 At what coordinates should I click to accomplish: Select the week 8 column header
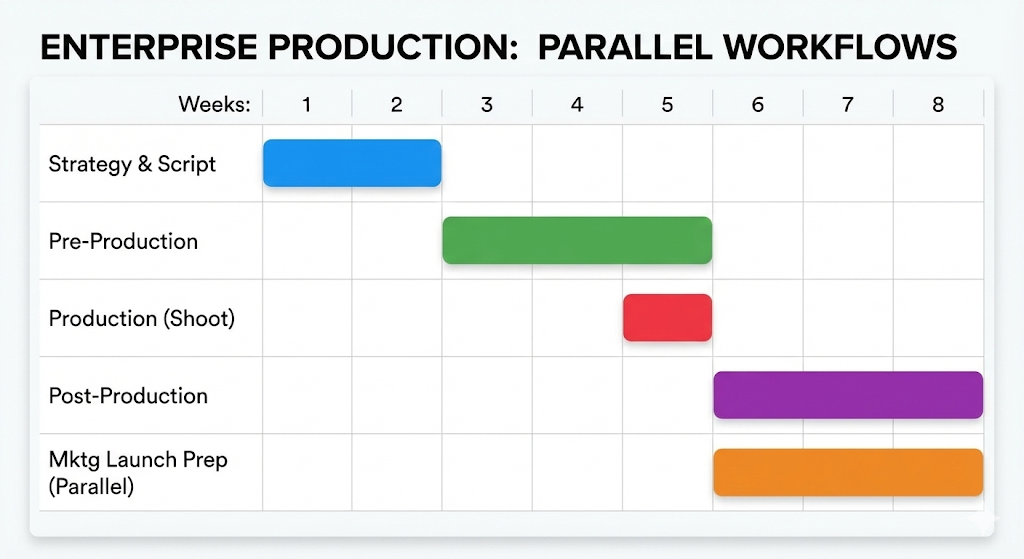tap(938, 104)
